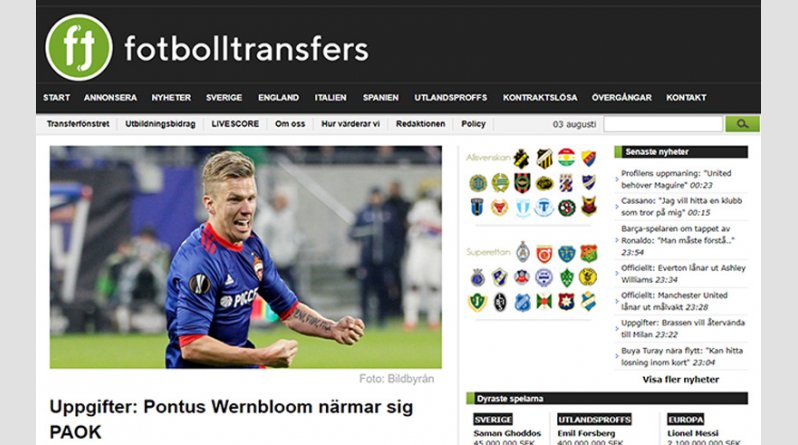Select the Hammarby green crest
798x445 pixels.
tap(500, 183)
